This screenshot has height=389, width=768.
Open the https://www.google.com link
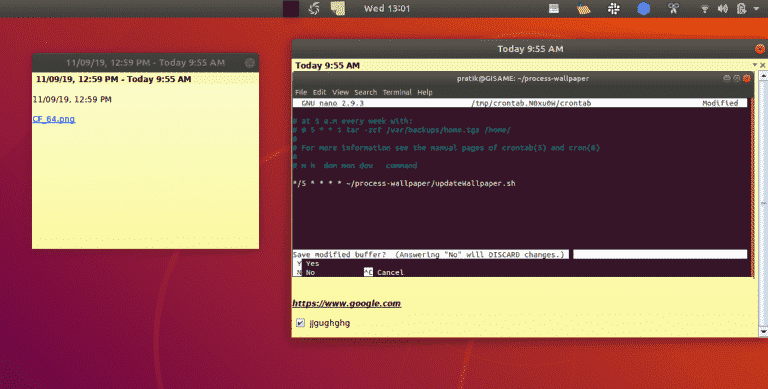[x=347, y=303]
